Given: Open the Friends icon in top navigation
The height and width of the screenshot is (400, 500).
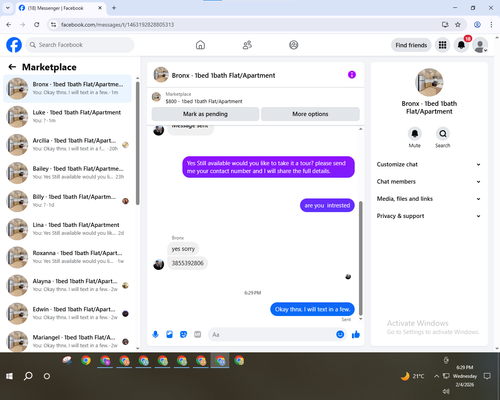Looking at the screenshot, I should [x=247, y=45].
